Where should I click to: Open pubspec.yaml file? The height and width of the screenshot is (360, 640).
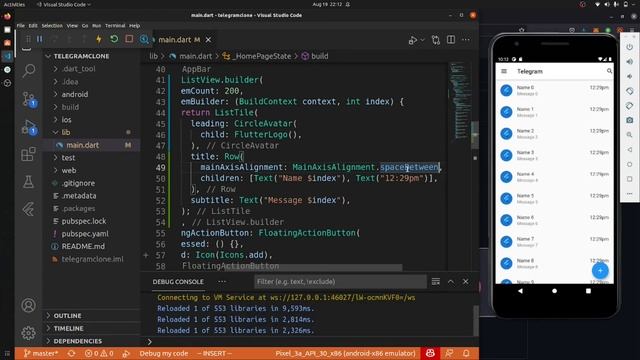[85, 234]
